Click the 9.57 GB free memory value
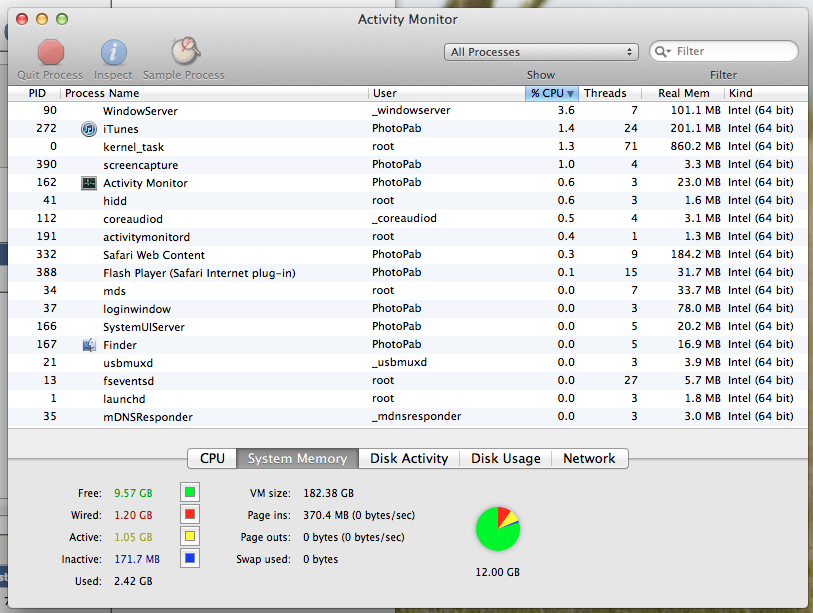The width and height of the screenshot is (813, 613). click(x=133, y=493)
